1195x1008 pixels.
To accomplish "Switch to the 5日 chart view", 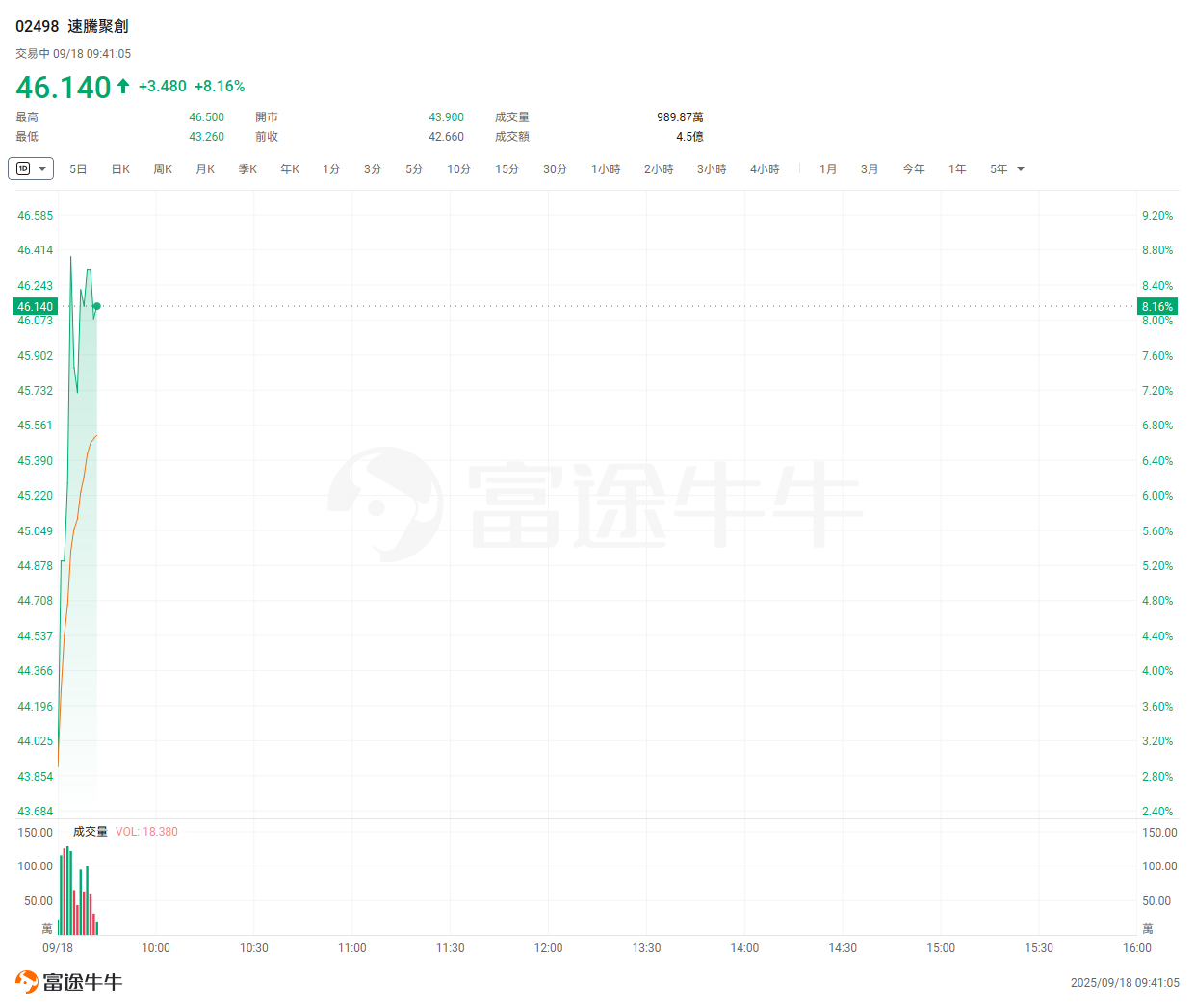I will pyautogui.click(x=78, y=169).
